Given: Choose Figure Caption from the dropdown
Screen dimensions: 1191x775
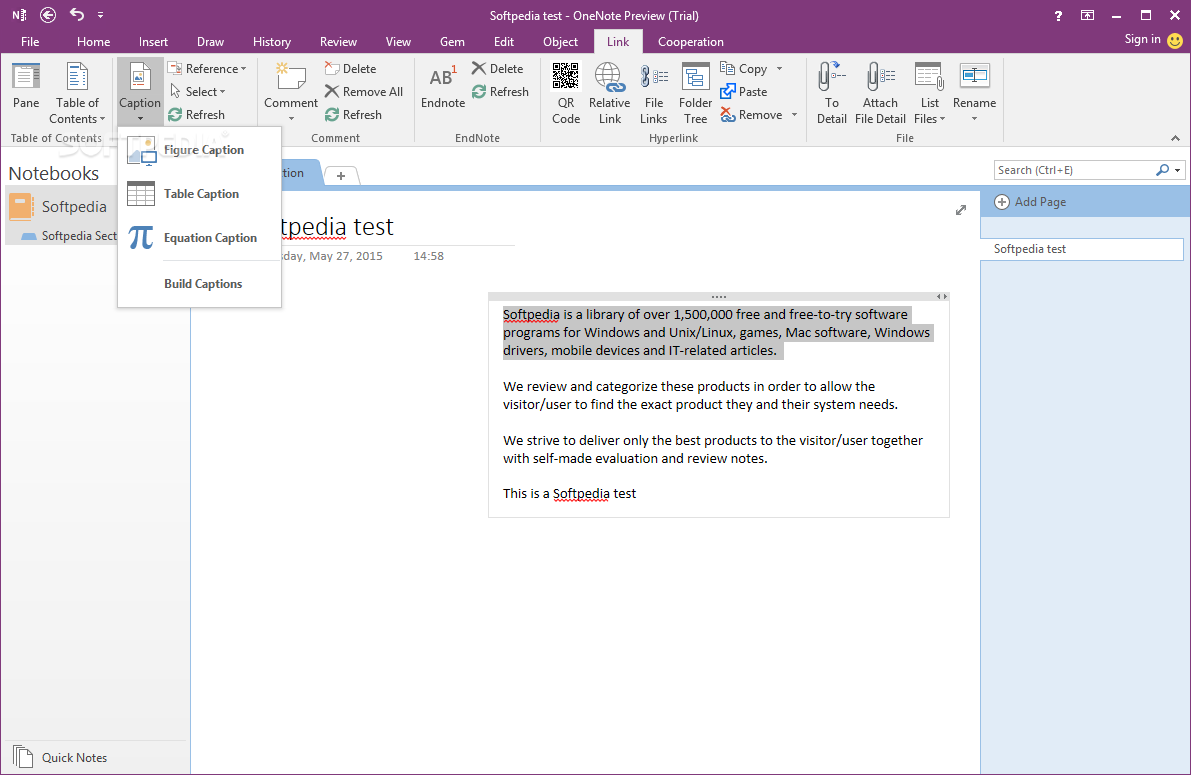Looking at the screenshot, I should point(200,150).
